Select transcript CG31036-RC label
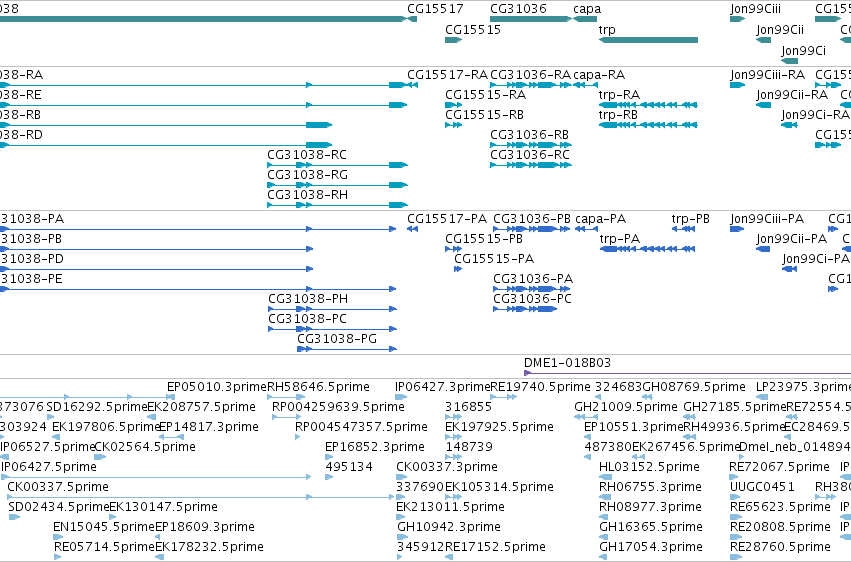The width and height of the screenshot is (851, 562). tap(530, 155)
